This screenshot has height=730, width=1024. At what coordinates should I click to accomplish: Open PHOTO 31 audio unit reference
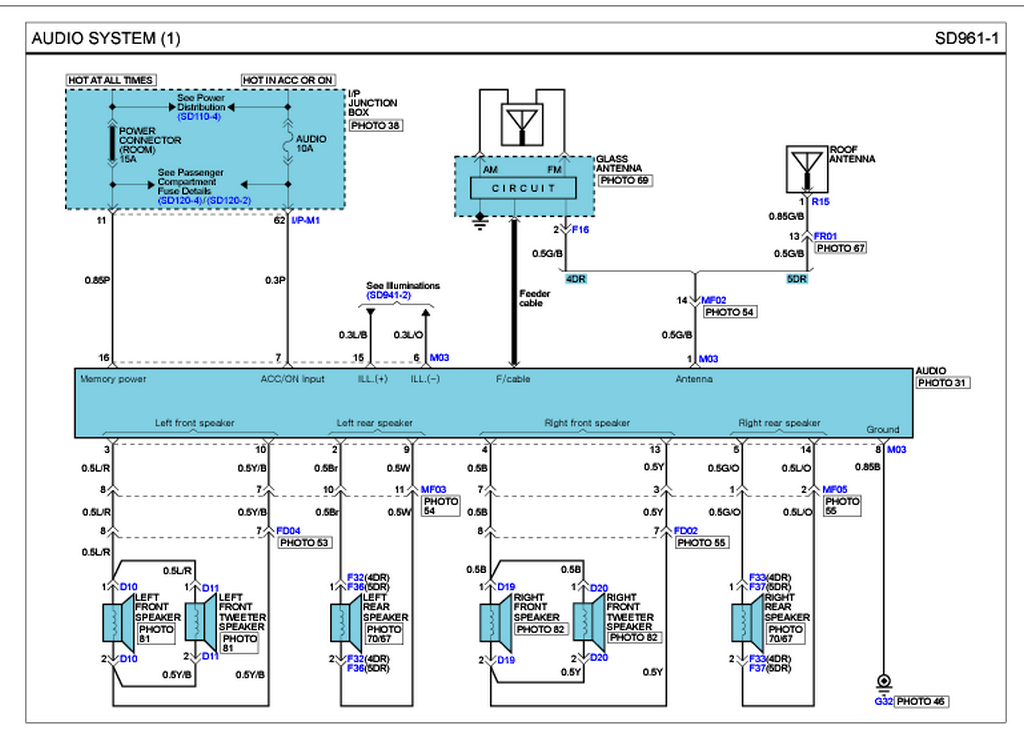(942, 383)
